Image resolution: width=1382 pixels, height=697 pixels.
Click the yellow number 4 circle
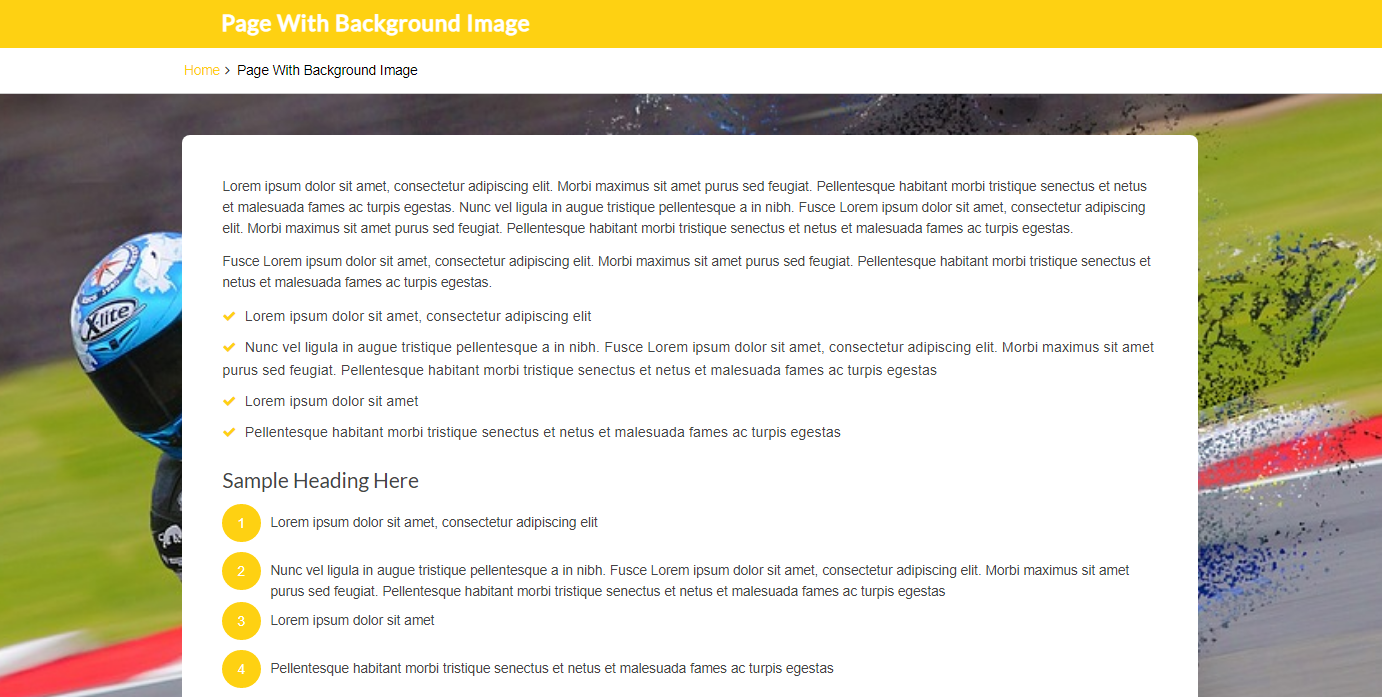241,669
